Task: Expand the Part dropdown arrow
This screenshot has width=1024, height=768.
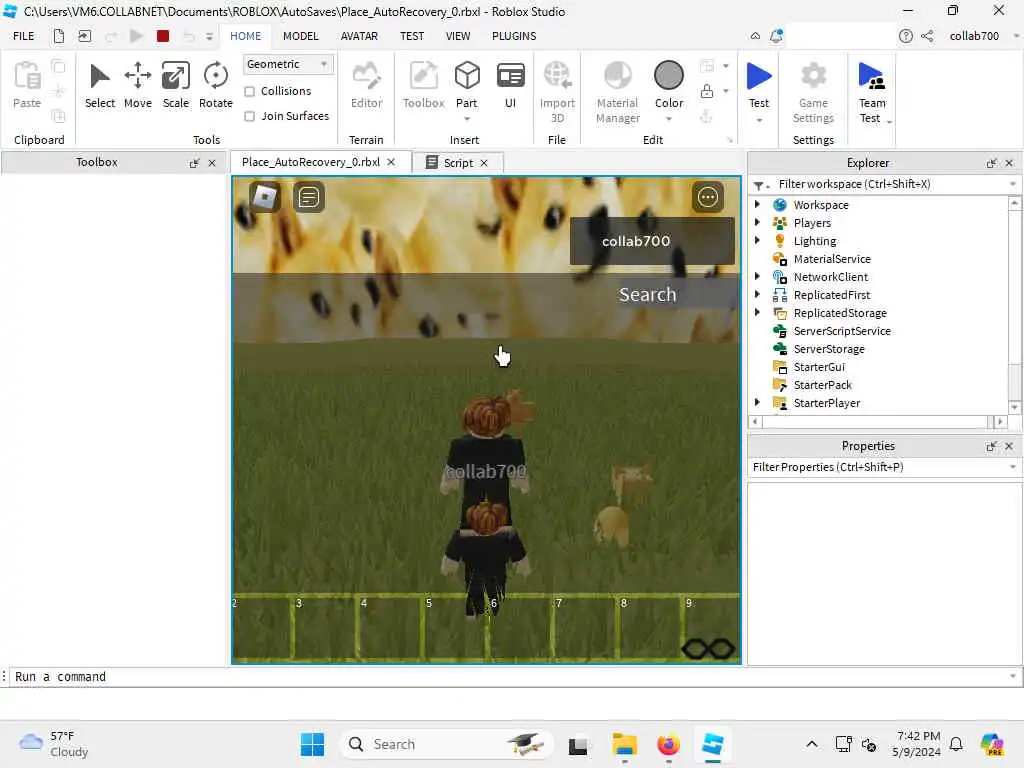Action: pyautogui.click(x=466, y=119)
